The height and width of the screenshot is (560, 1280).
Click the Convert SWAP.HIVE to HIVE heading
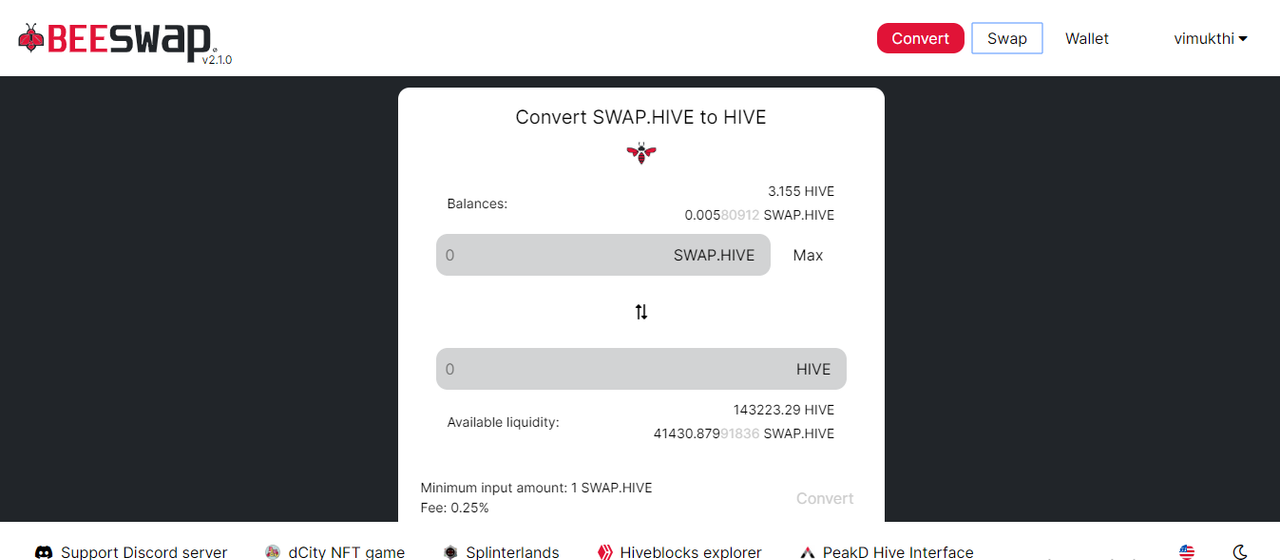(641, 117)
